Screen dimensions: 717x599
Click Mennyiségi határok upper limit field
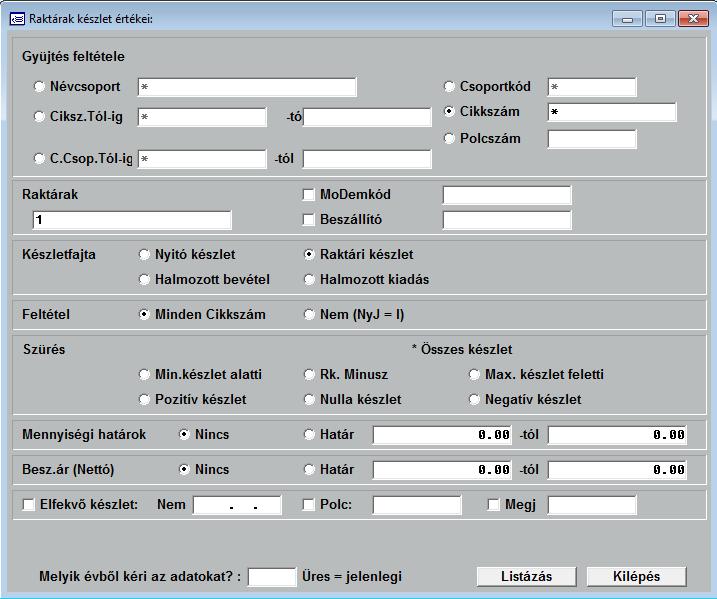617,435
